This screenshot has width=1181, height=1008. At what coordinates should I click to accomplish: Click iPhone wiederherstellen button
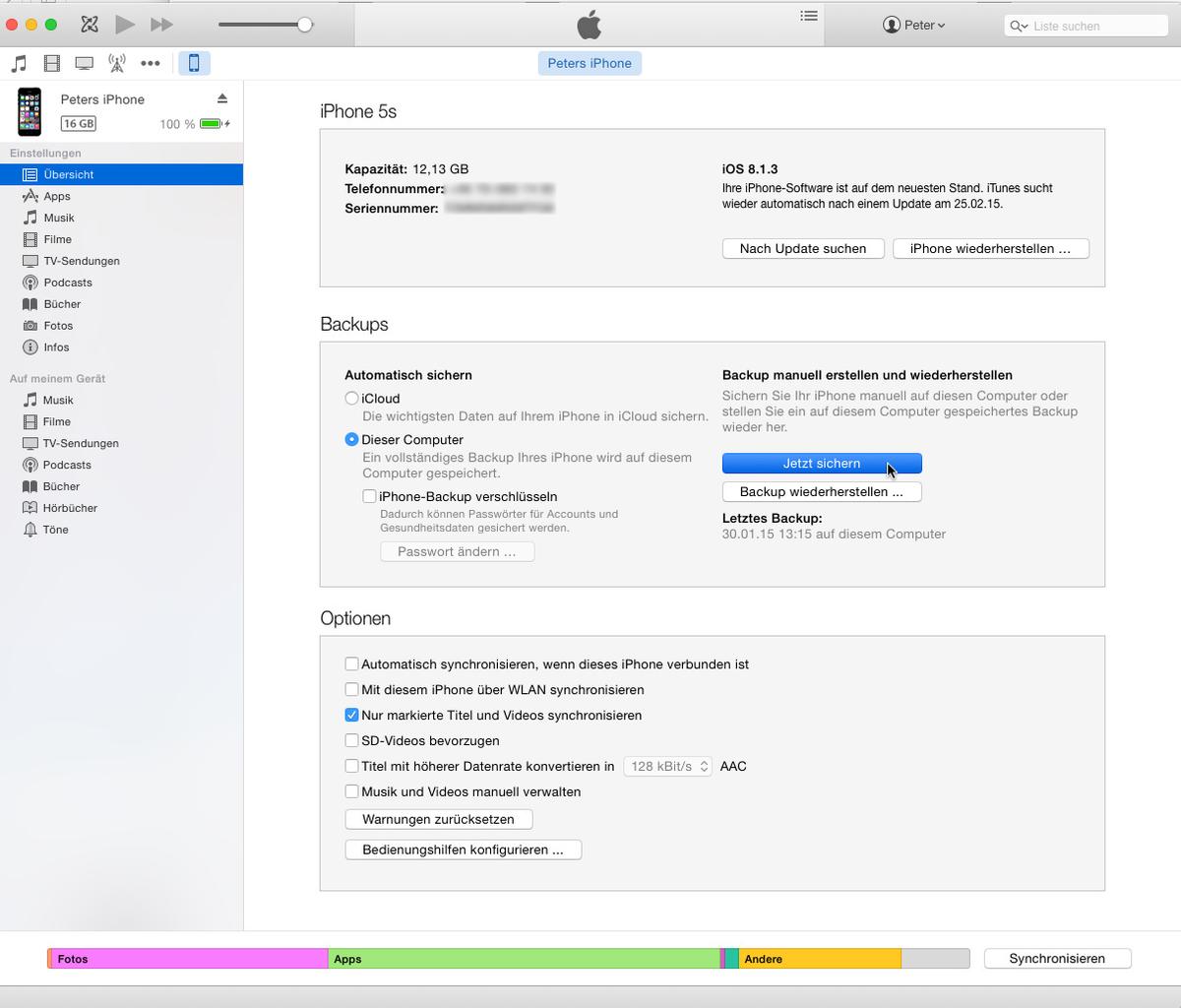990,249
